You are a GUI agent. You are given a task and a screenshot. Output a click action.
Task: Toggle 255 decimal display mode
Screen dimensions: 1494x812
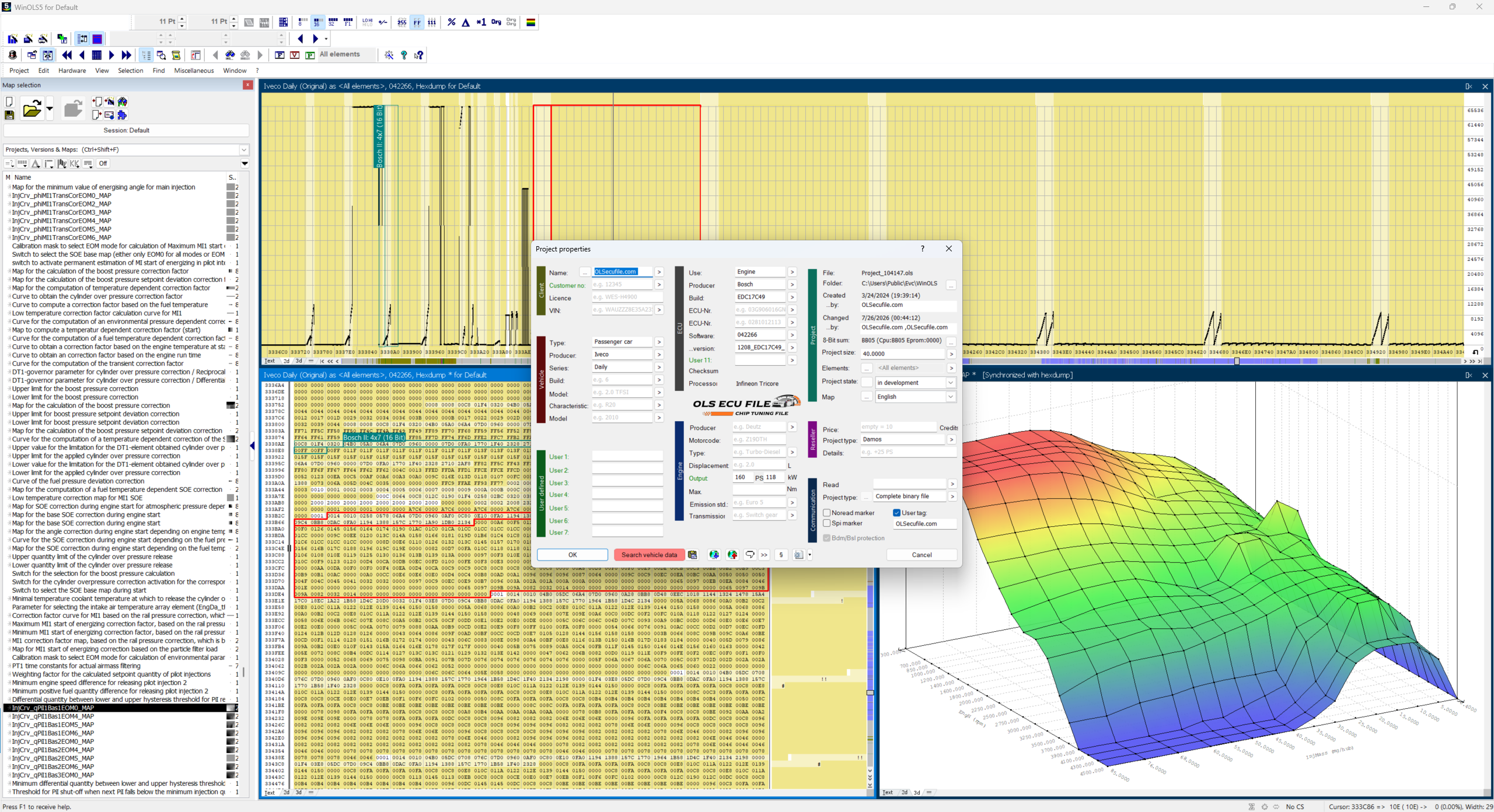[x=402, y=22]
